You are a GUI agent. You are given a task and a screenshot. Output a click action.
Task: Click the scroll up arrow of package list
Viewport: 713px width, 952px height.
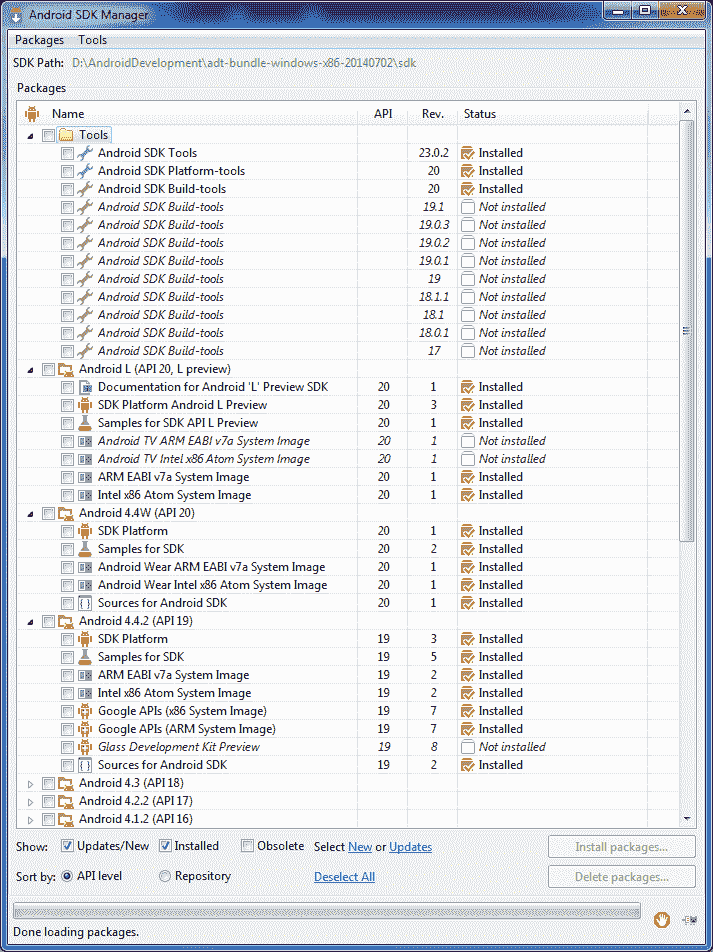[686, 111]
